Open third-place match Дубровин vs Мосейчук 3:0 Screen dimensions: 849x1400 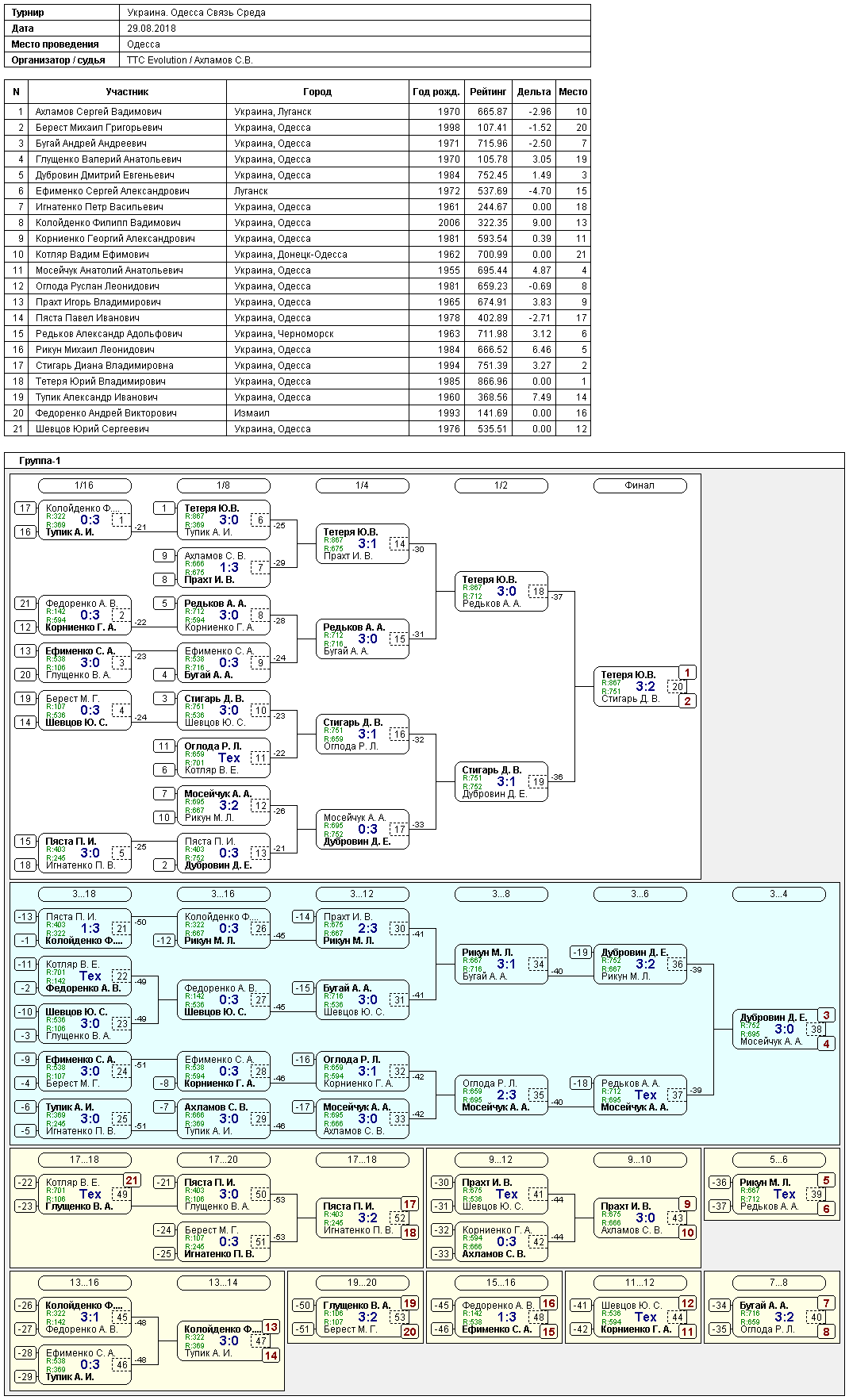pos(778,1030)
